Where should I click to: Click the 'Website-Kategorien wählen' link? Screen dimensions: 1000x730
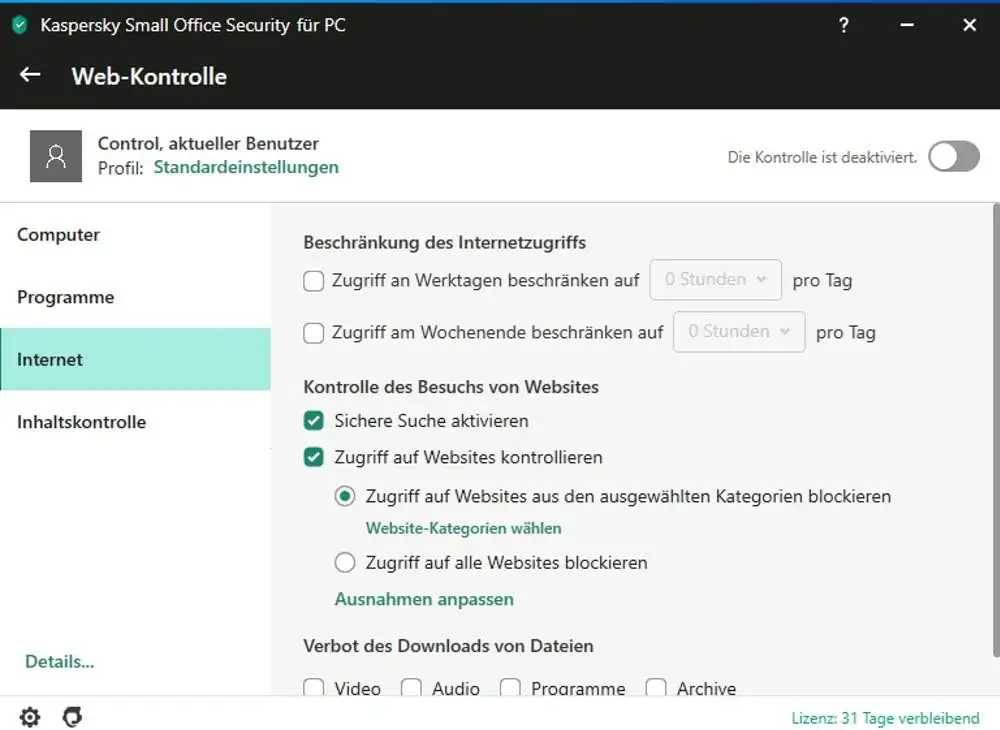tap(463, 528)
